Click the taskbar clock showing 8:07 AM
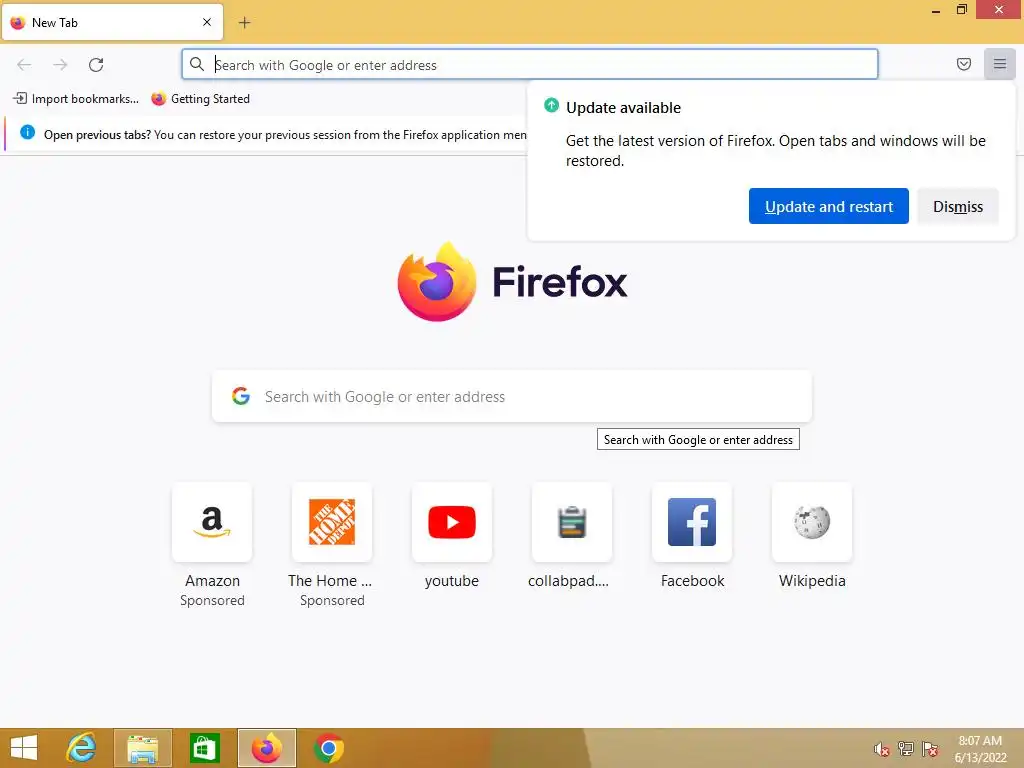The height and width of the screenshot is (768, 1024). click(x=980, y=748)
